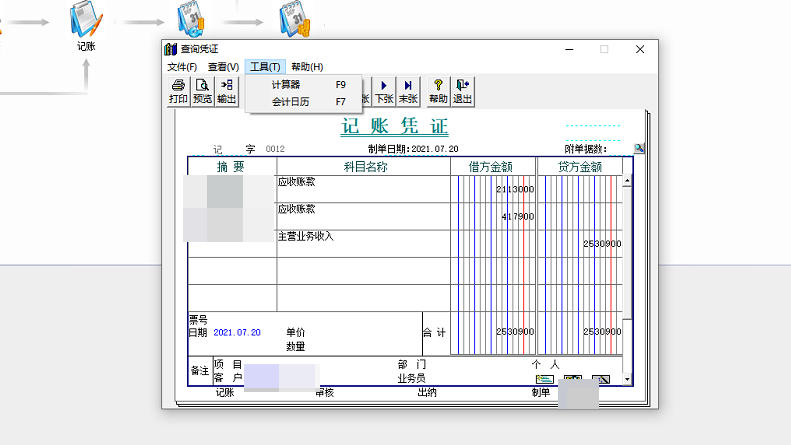Viewport: 791px width, 445px height.
Task: Click the 借方金额 column header
Action: click(x=491, y=166)
